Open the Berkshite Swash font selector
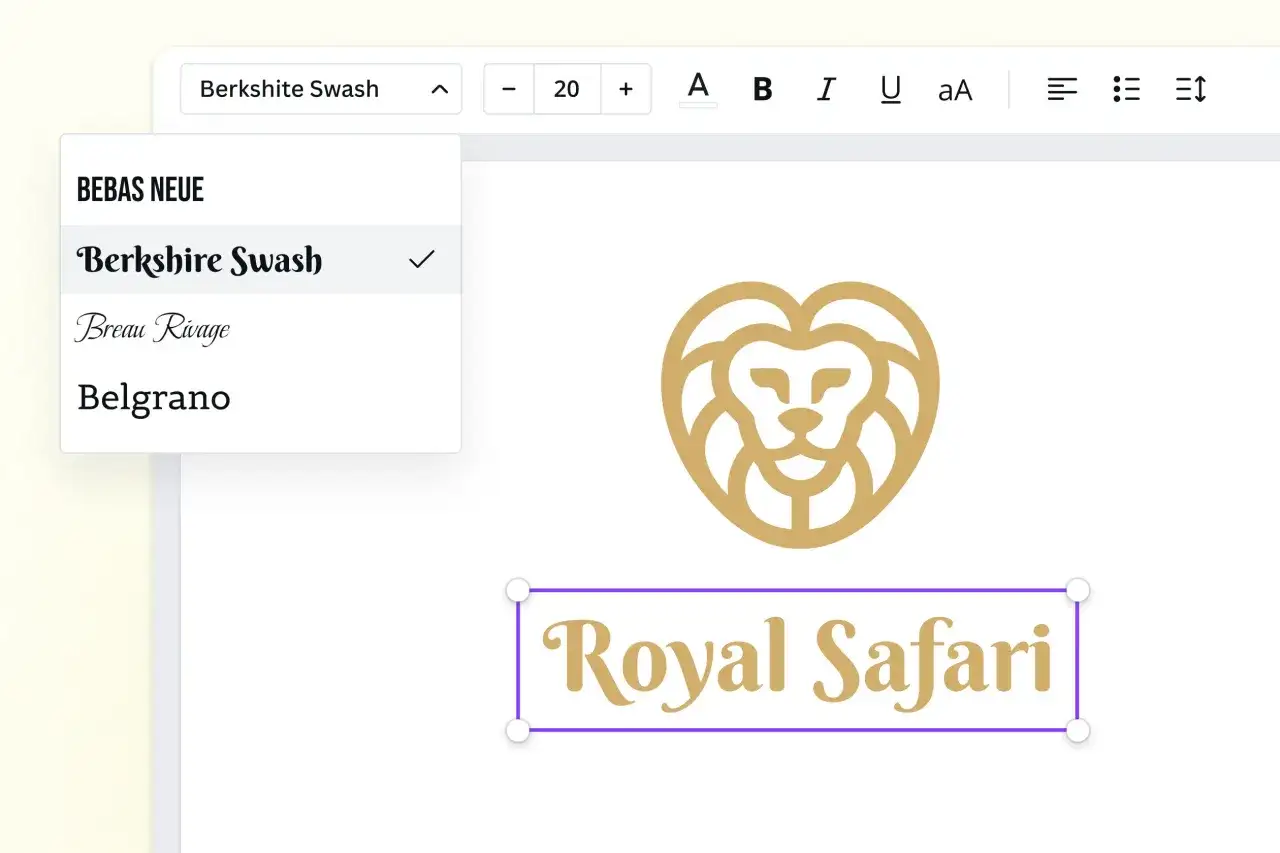This screenshot has height=853, width=1280. pyautogui.click(x=289, y=88)
